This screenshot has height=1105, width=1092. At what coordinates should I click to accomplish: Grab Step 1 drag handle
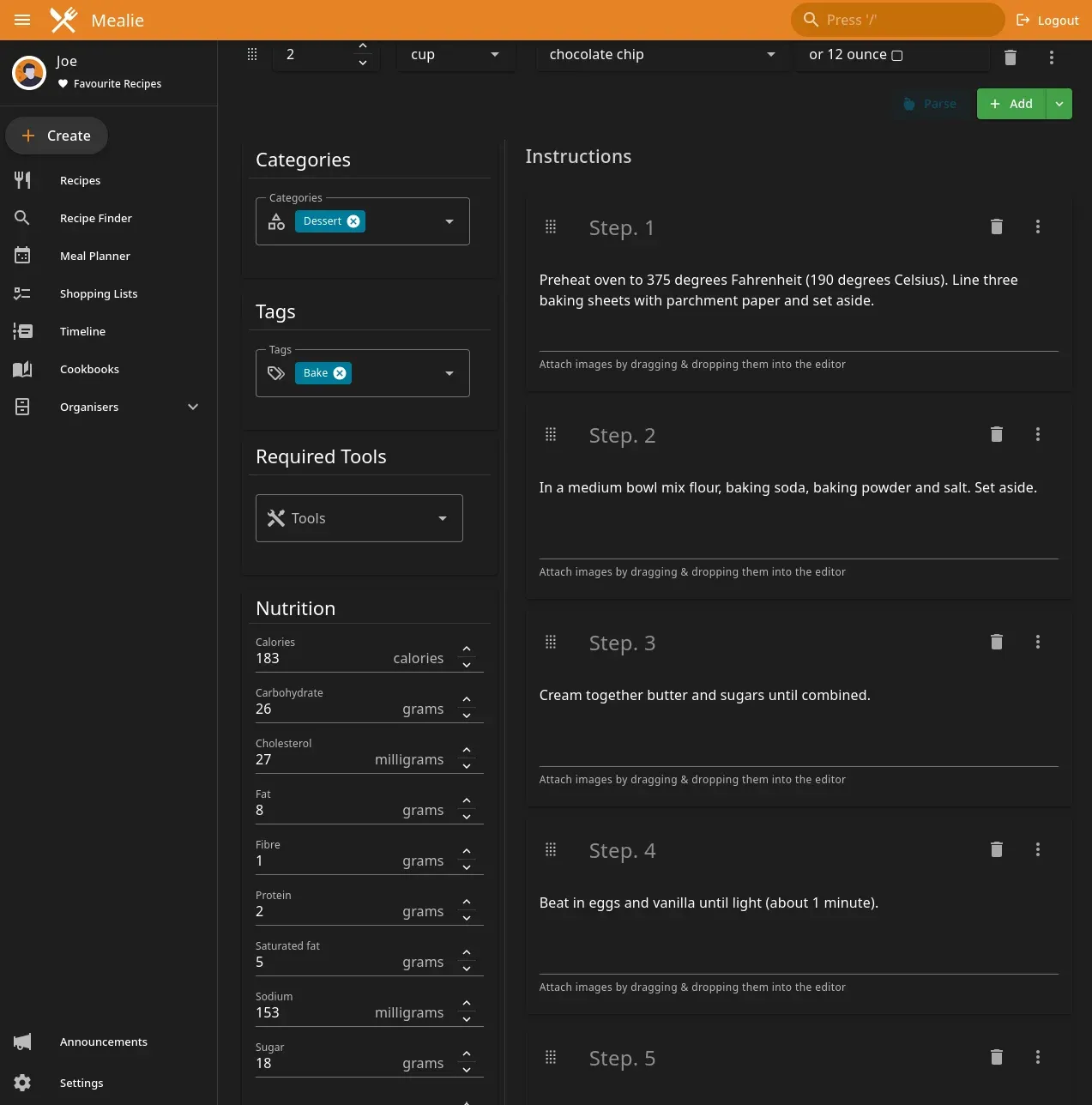pyautogui.click(x=551, y=226)
